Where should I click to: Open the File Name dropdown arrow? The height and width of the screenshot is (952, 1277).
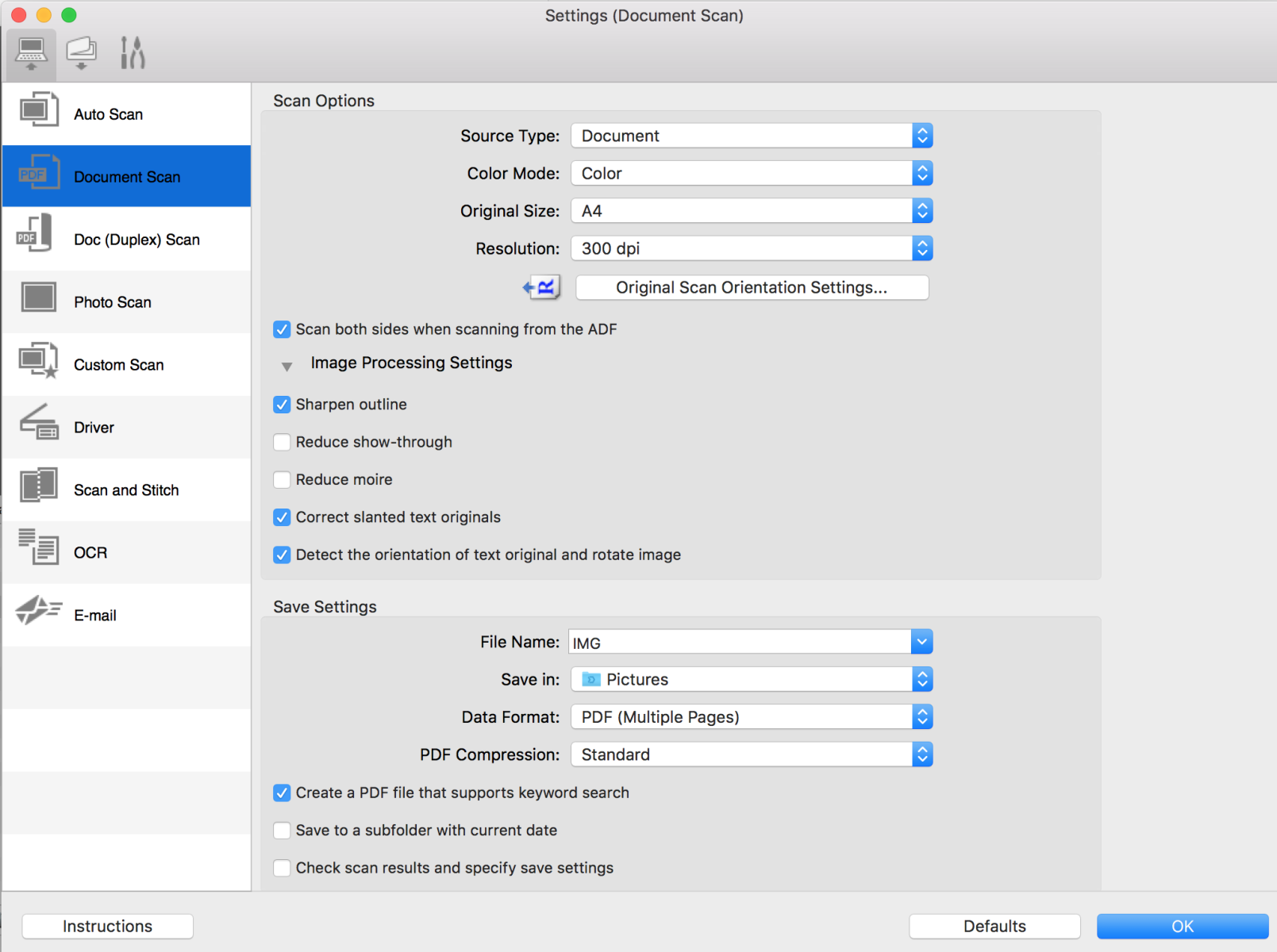(x=921, y=642)
